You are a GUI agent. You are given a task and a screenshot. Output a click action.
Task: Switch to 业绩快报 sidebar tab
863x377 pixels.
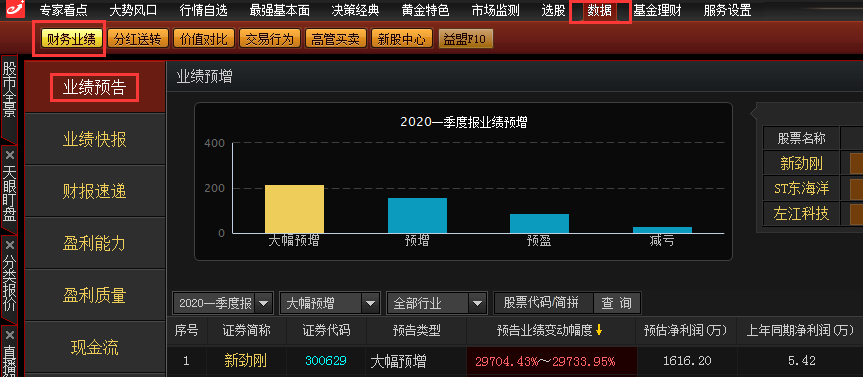(95, 139)
